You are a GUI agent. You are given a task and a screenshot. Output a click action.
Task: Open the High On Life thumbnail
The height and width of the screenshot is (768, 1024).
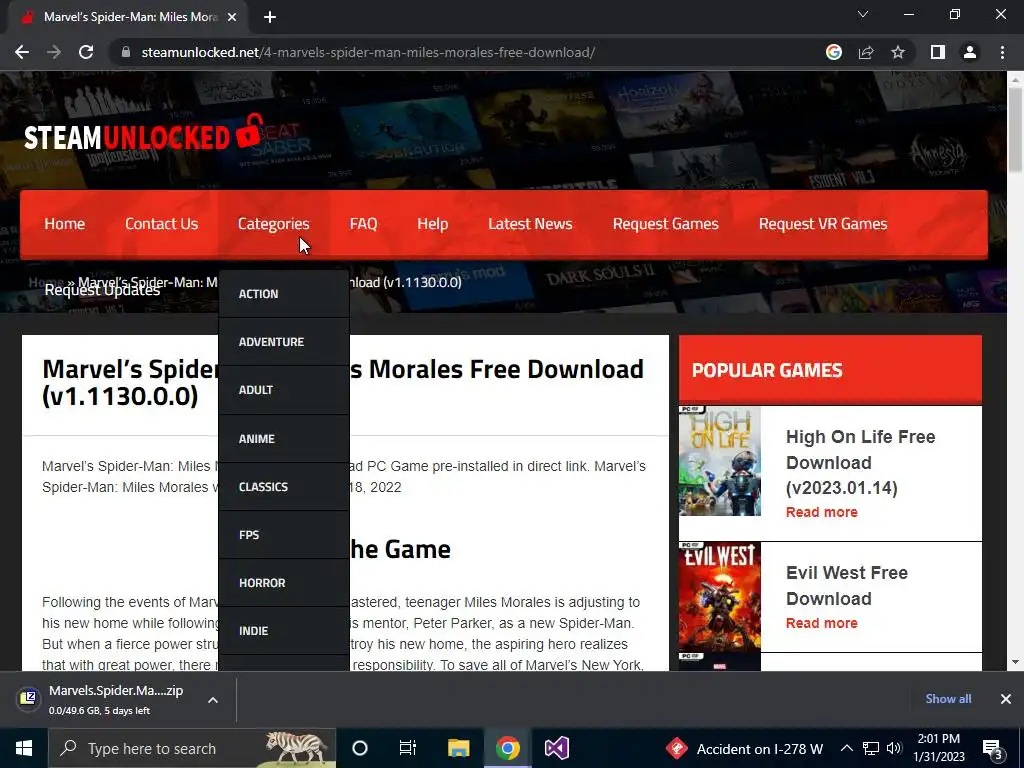(720, 461)
